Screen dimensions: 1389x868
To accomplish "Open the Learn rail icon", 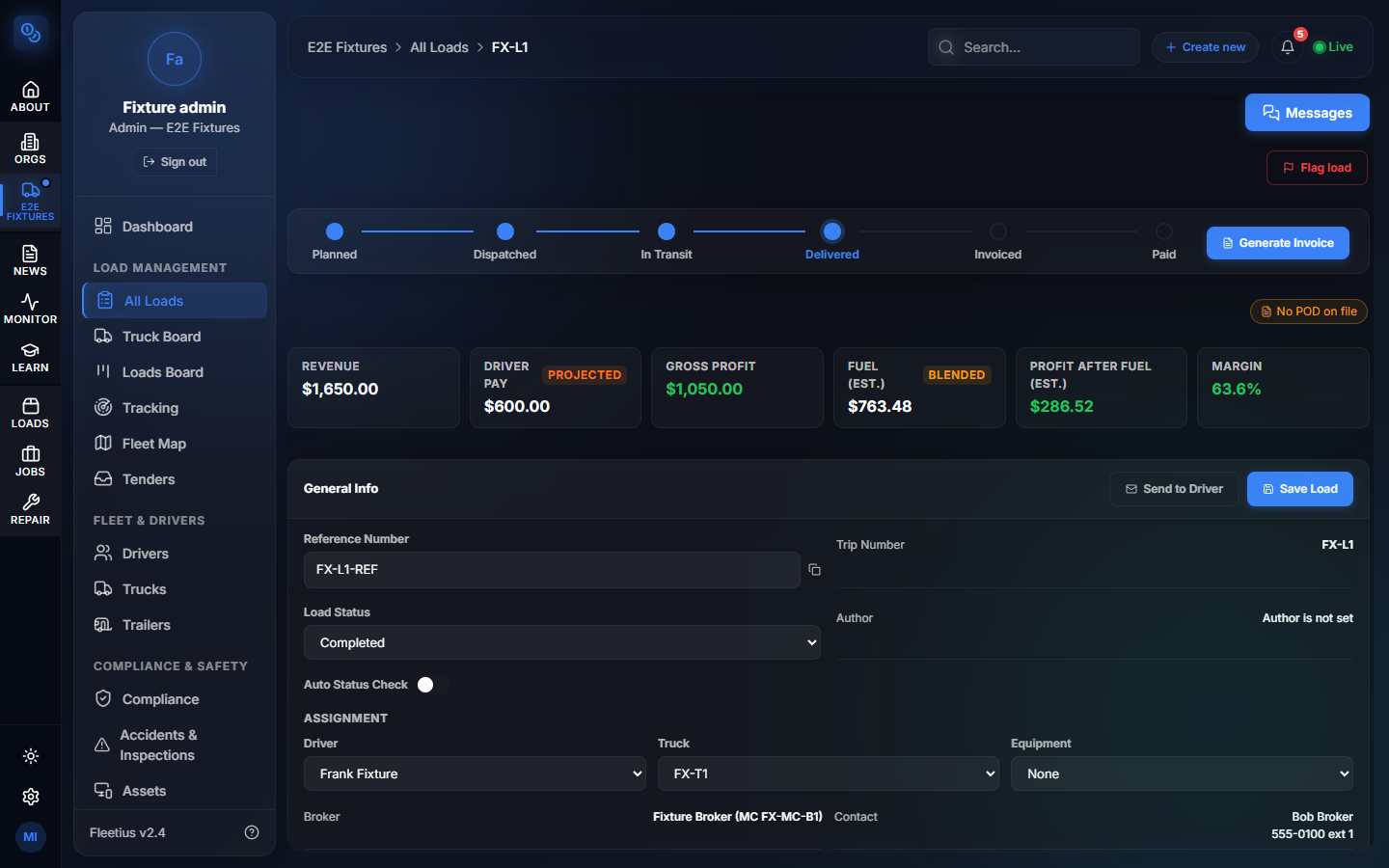I will click(x=30, y=358).
